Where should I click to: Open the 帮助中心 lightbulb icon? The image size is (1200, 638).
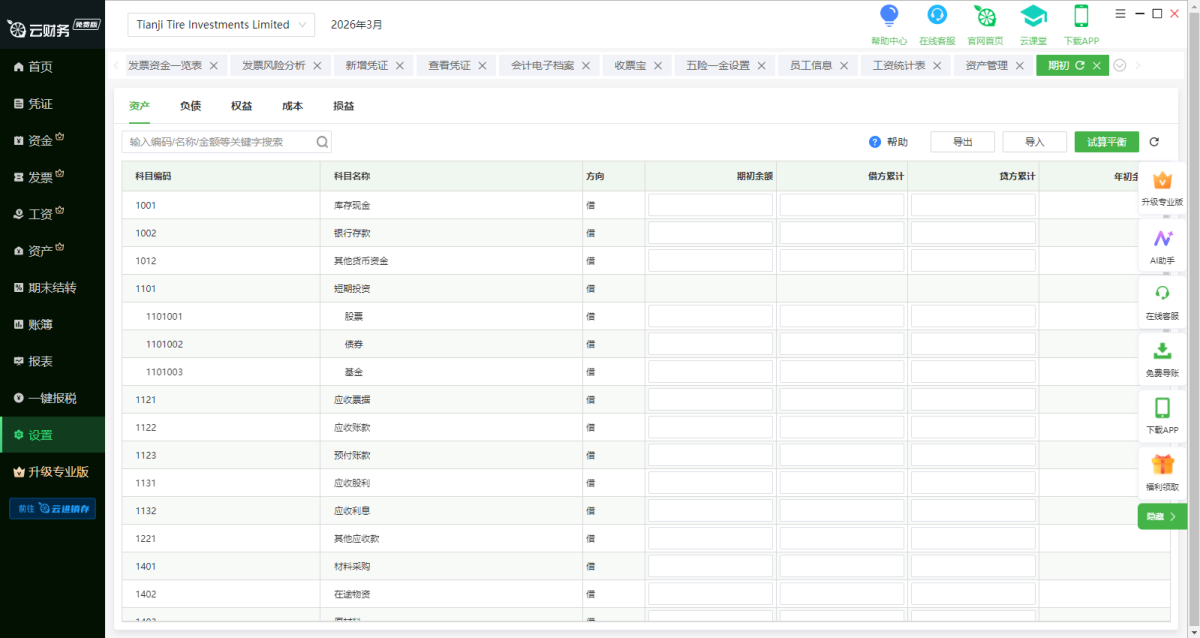(x=888, y=16)
